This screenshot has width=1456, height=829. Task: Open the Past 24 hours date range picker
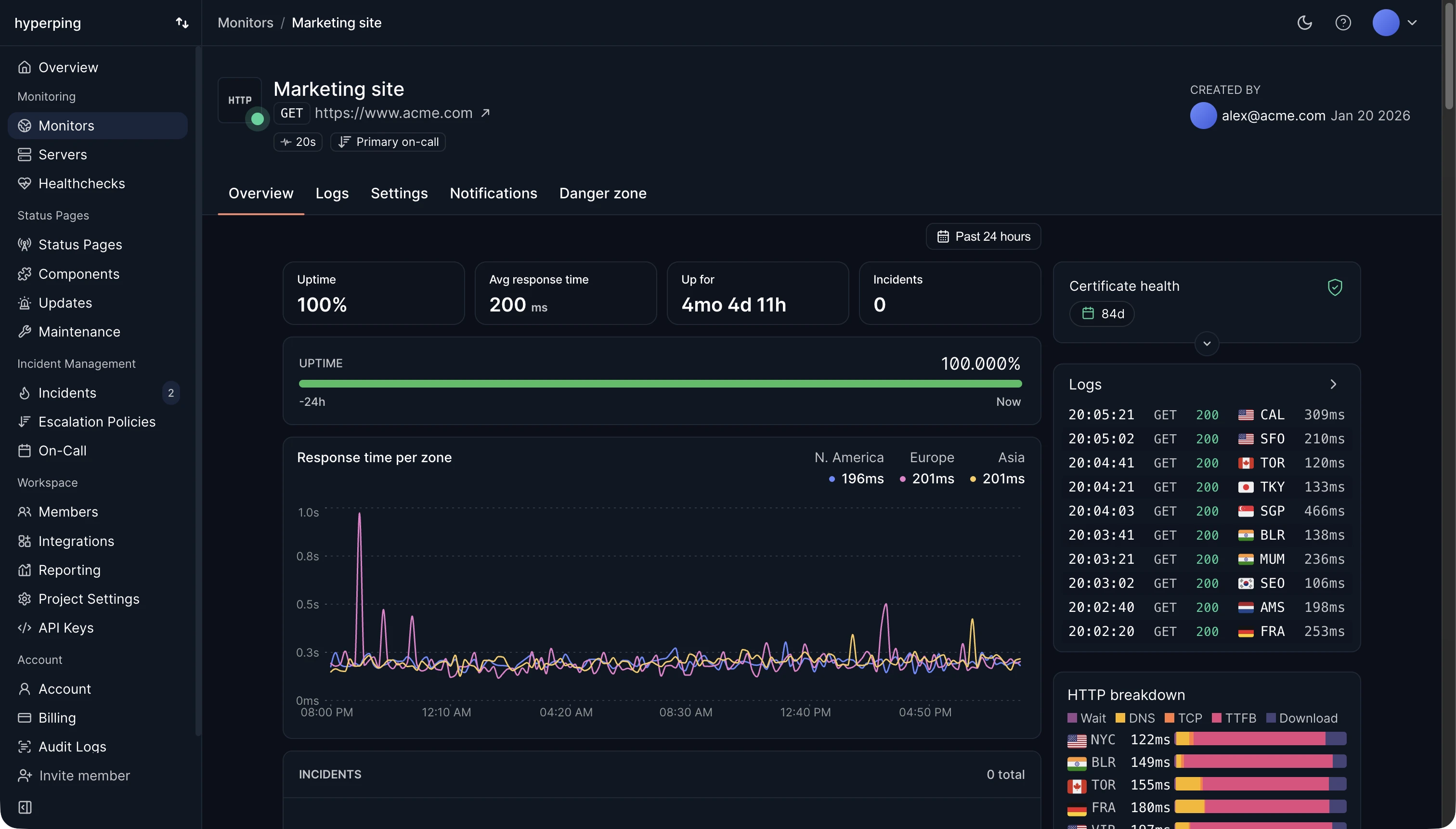coord(983,236)
